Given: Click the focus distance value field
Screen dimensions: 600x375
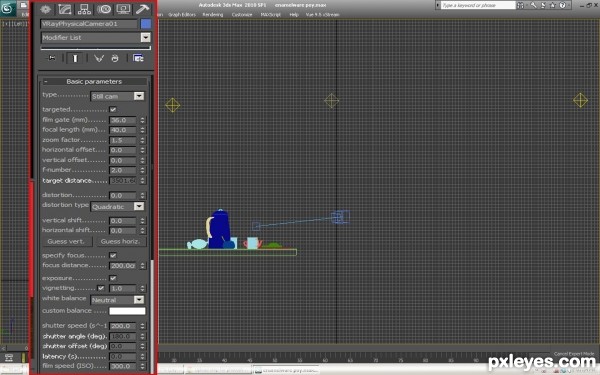Looking at the screenshot, I should click(x=123, y=266).
